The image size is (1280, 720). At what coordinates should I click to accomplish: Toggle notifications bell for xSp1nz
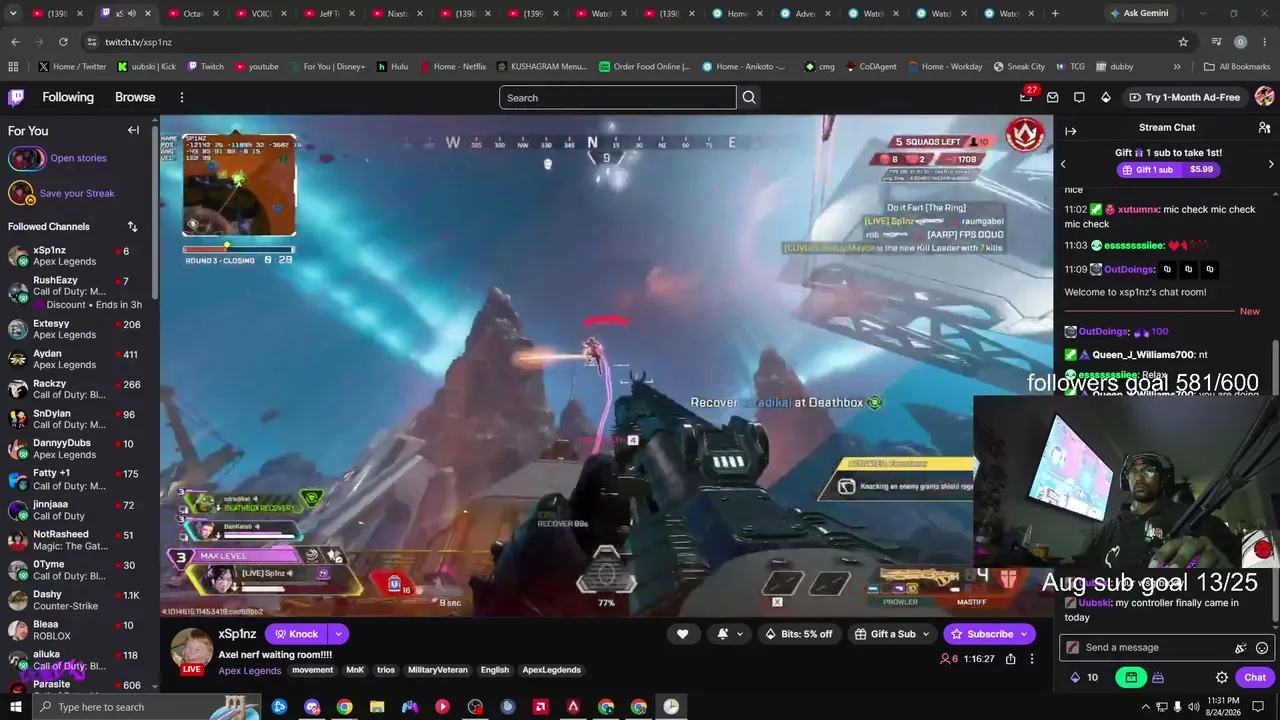tap(729, 634)
